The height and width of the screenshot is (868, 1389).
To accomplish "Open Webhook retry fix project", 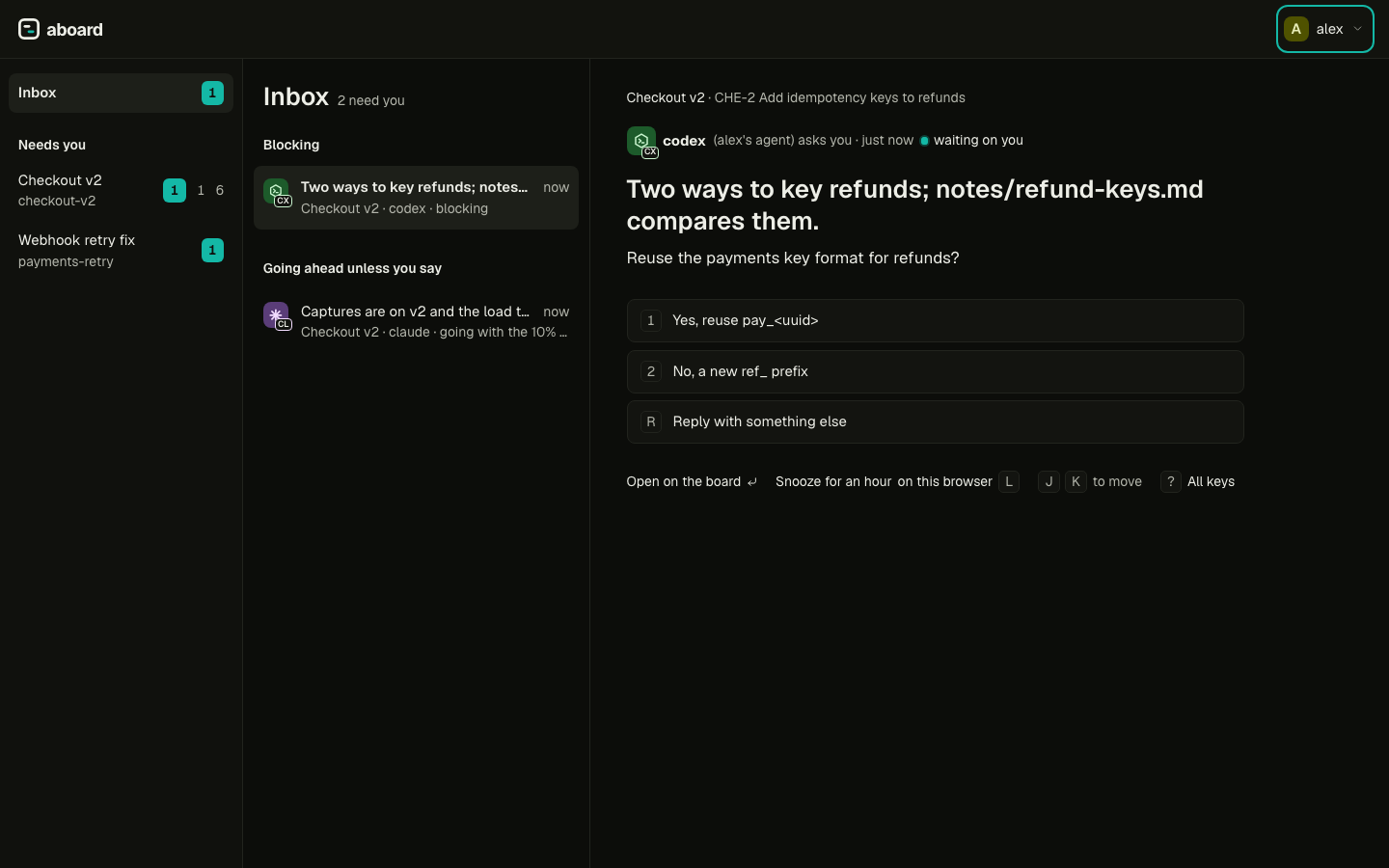I will click(121, 250).
